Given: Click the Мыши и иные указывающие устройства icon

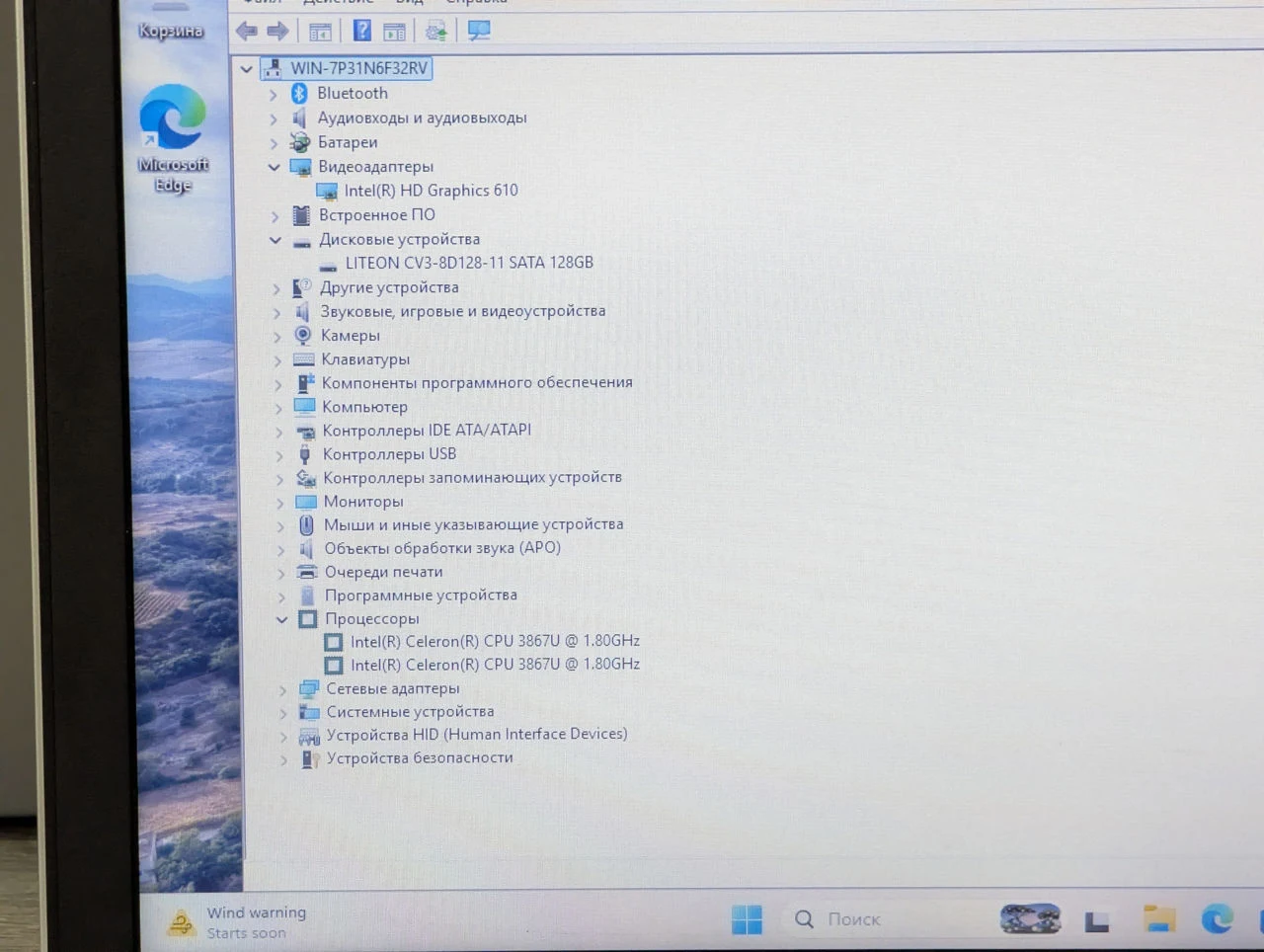Looking at the screenshot, I should coord(306,524).
